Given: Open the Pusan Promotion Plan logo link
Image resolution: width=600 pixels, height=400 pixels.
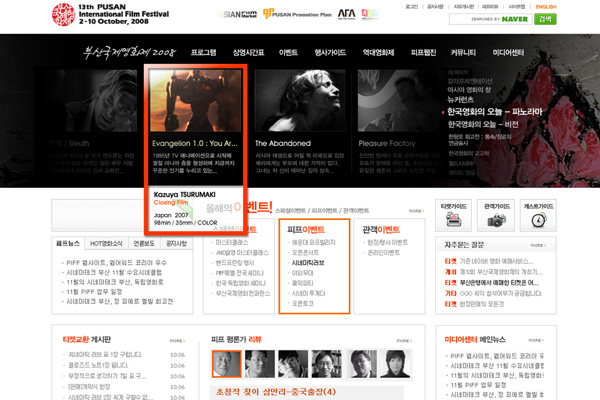Looking at the screenshot, I should [297, 14].
